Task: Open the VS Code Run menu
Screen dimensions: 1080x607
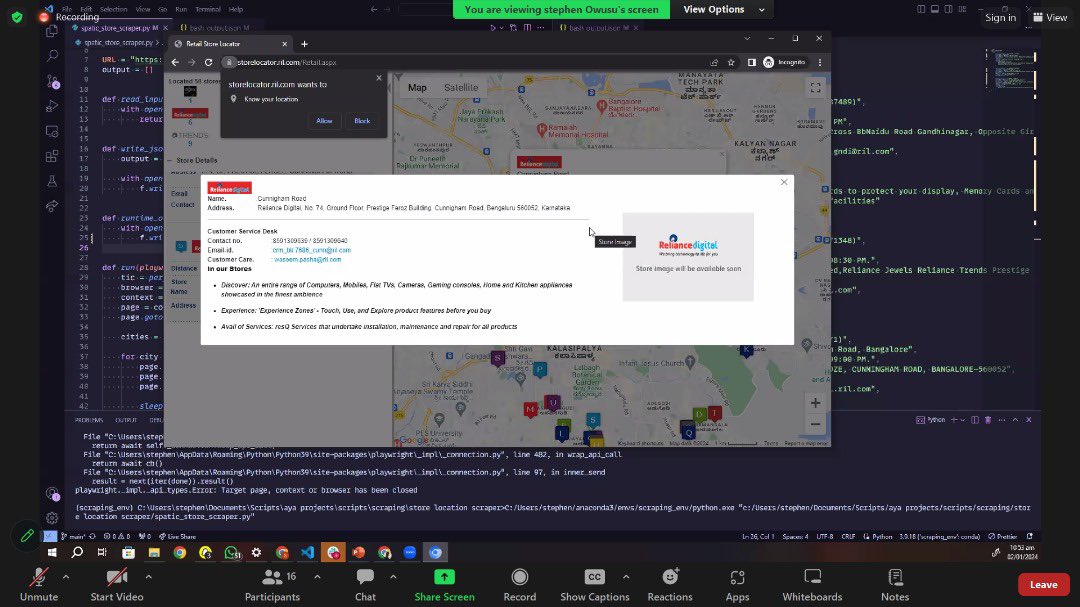Action: point(181,10)
